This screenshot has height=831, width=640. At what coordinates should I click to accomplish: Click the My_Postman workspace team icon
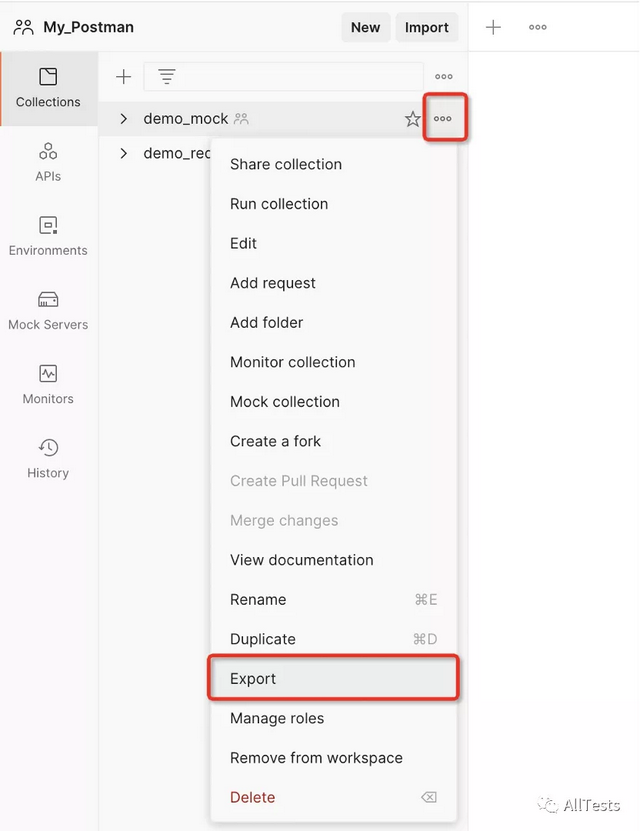tap(23, 27)
